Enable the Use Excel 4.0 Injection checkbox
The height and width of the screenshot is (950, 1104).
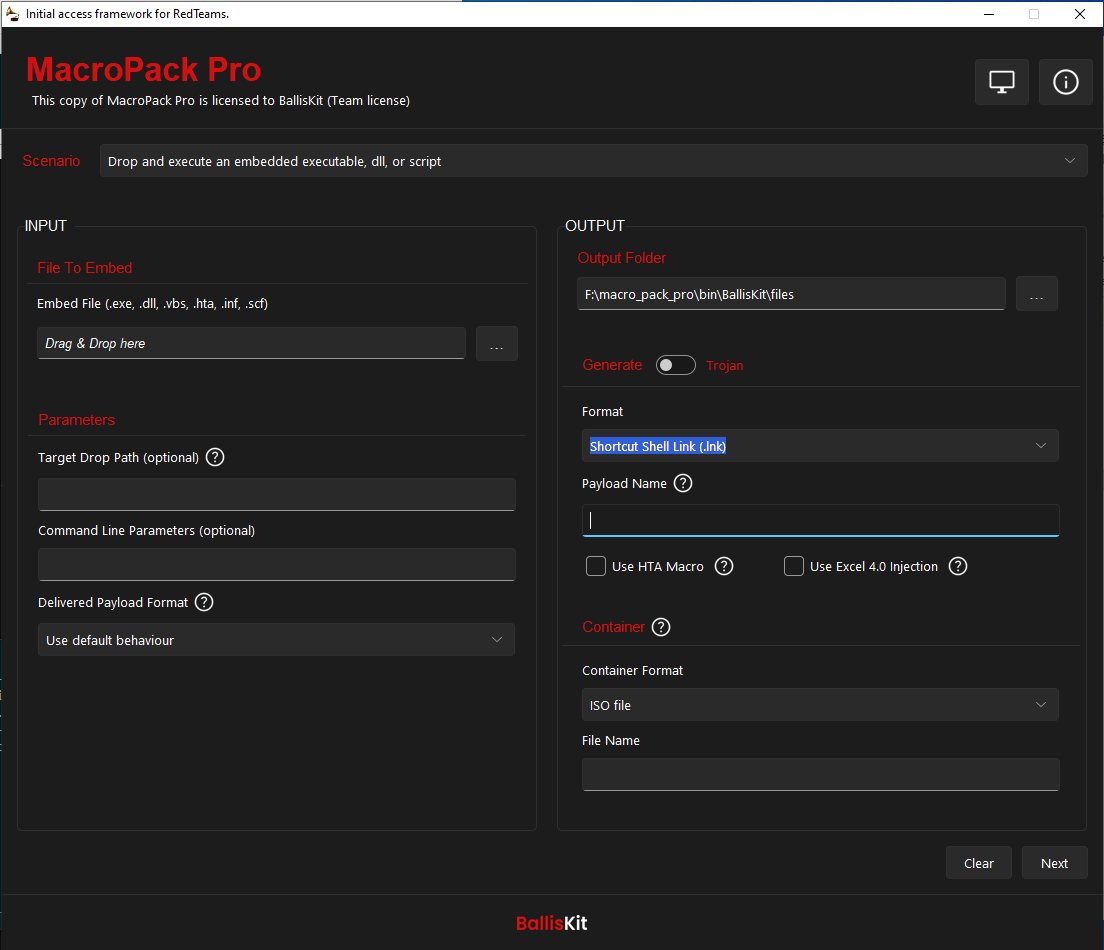[794, 566]
